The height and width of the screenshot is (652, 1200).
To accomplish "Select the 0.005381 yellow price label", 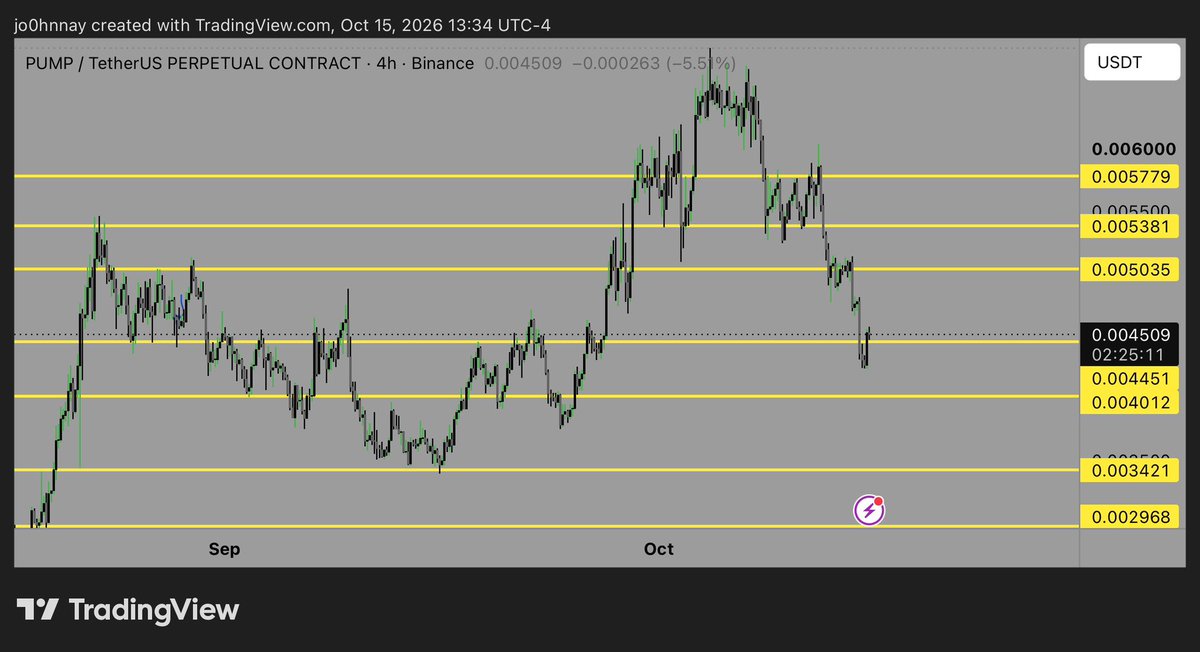I will point(1132,227).
